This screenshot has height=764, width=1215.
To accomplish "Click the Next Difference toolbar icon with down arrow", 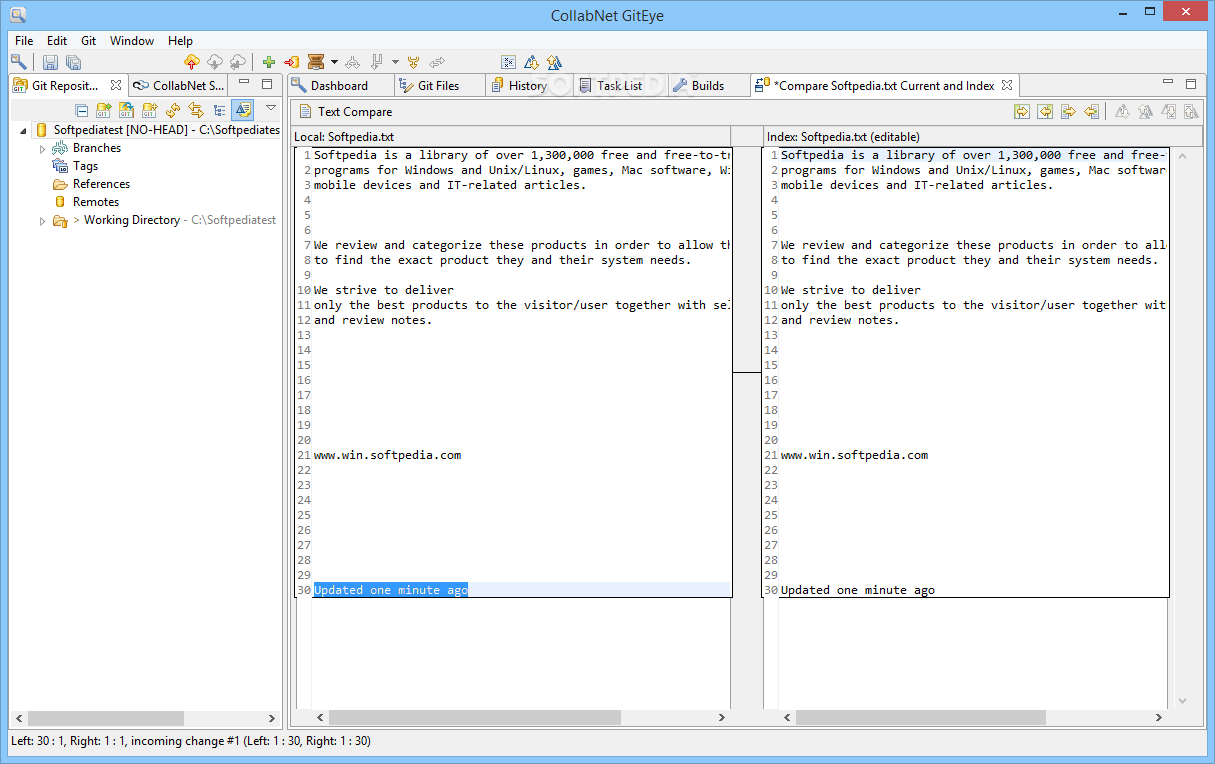I will tap(530, 62).
